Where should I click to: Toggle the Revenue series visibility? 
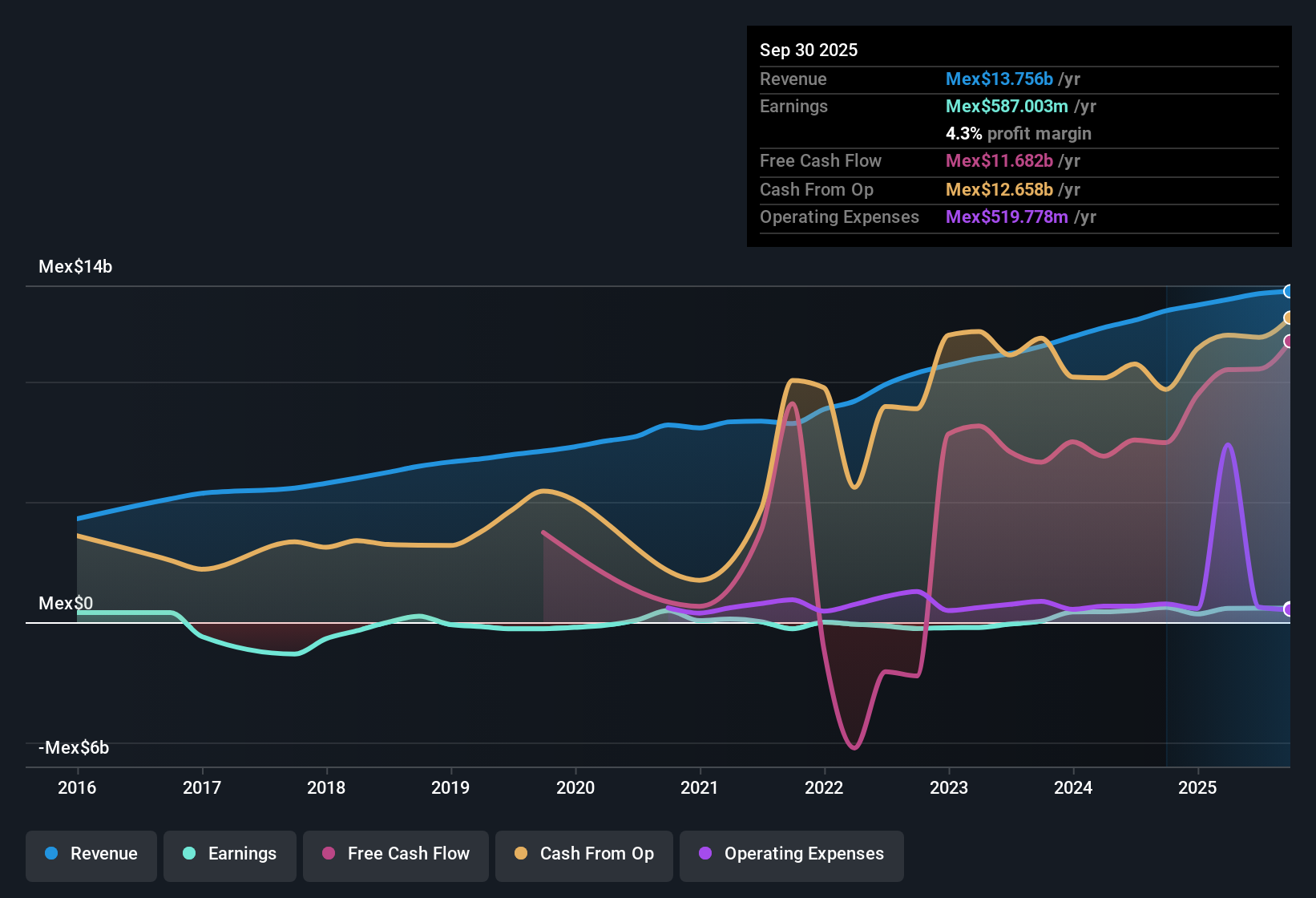(91, 854)
